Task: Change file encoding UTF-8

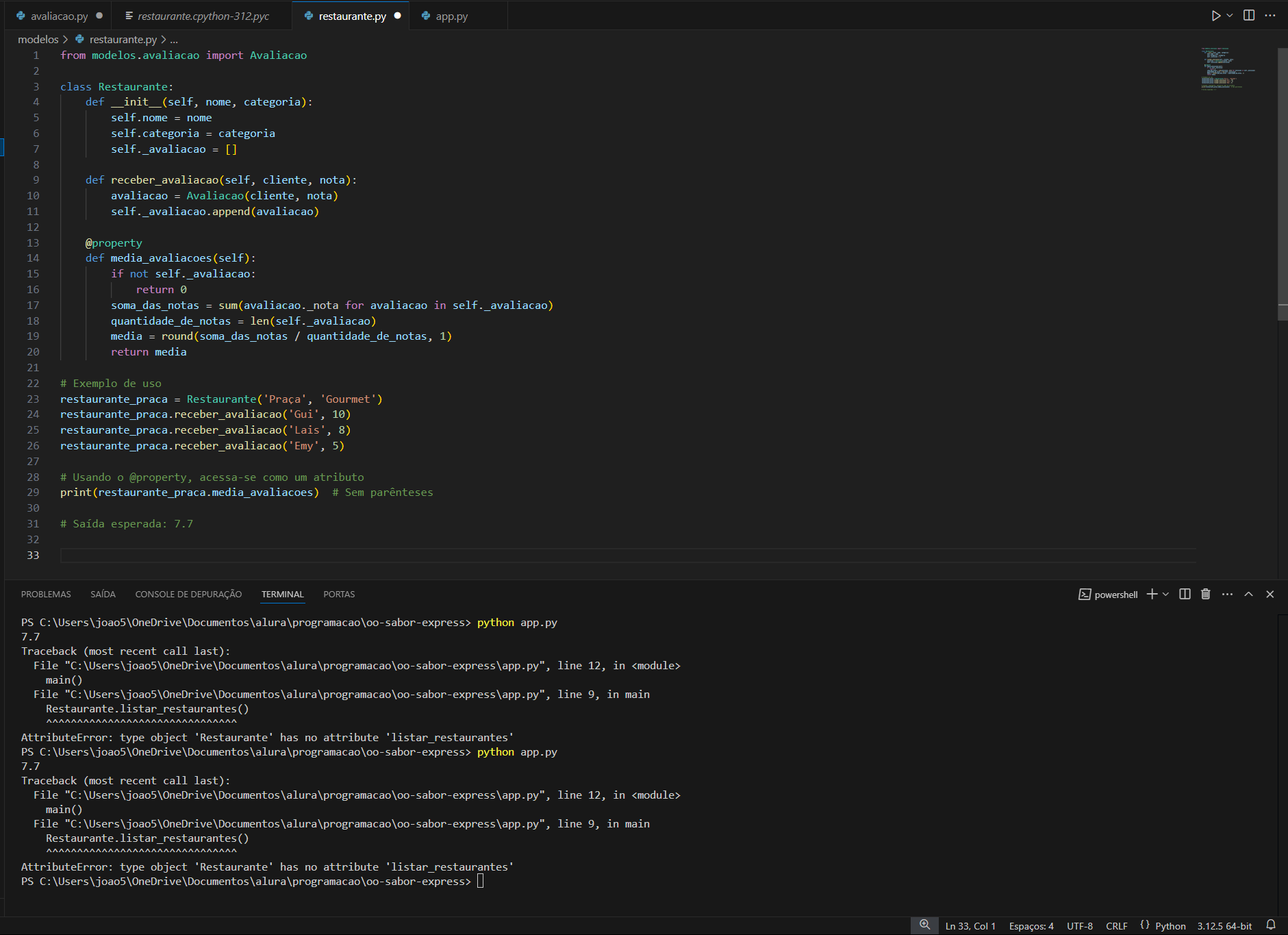Action: [x=1080, y=926]
